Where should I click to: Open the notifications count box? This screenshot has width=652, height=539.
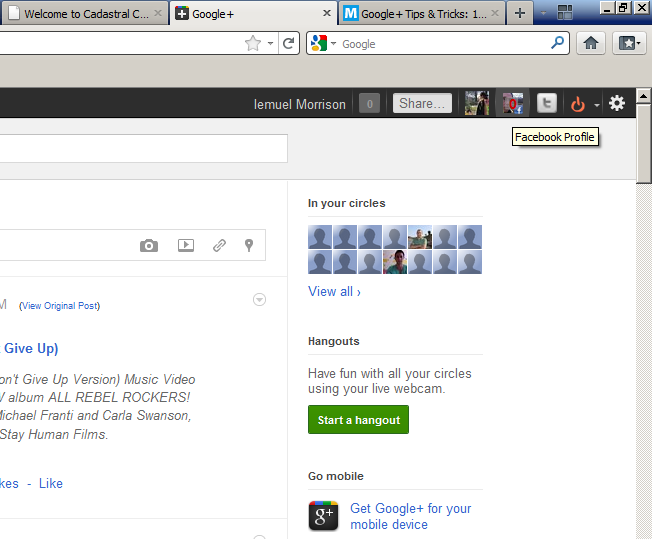(369, 103)
